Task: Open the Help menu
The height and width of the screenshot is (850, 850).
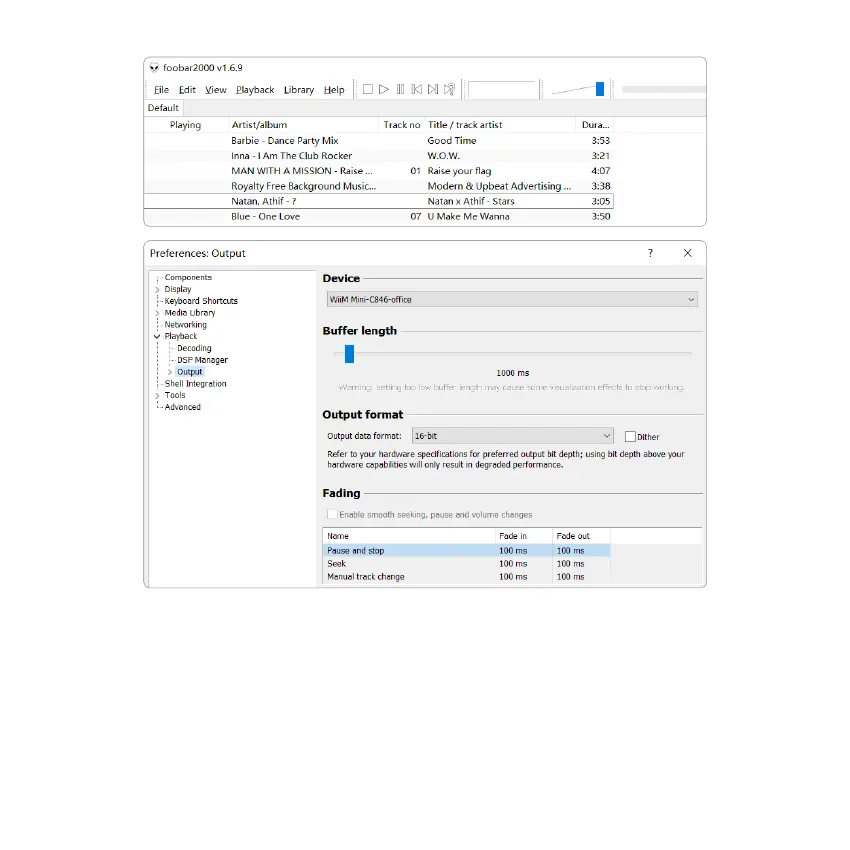Action: click(x=334, y=90)
